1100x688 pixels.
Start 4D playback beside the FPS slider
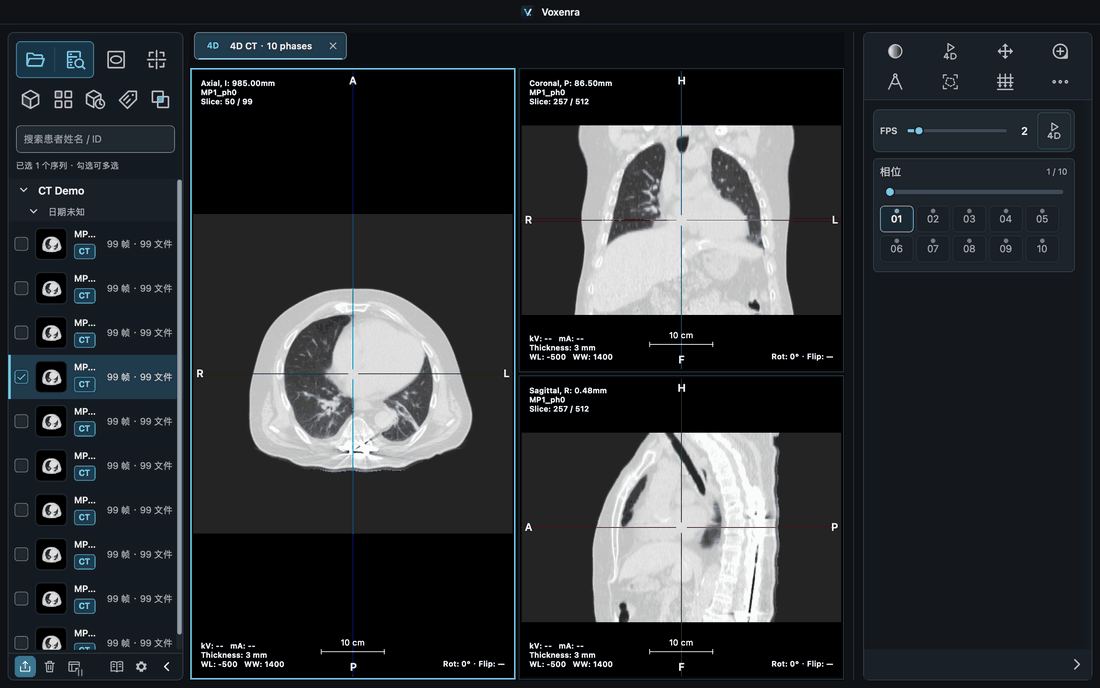click(x=1054, y=131)
